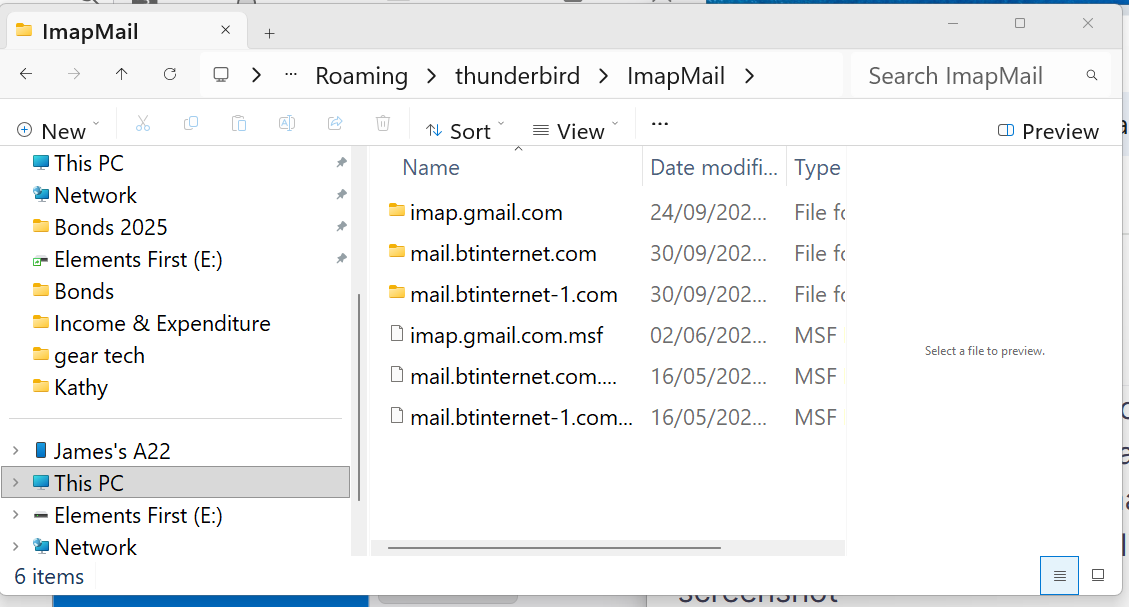
Task: Open the Bonds folder in sidebar
Action: tap(73, 291)
